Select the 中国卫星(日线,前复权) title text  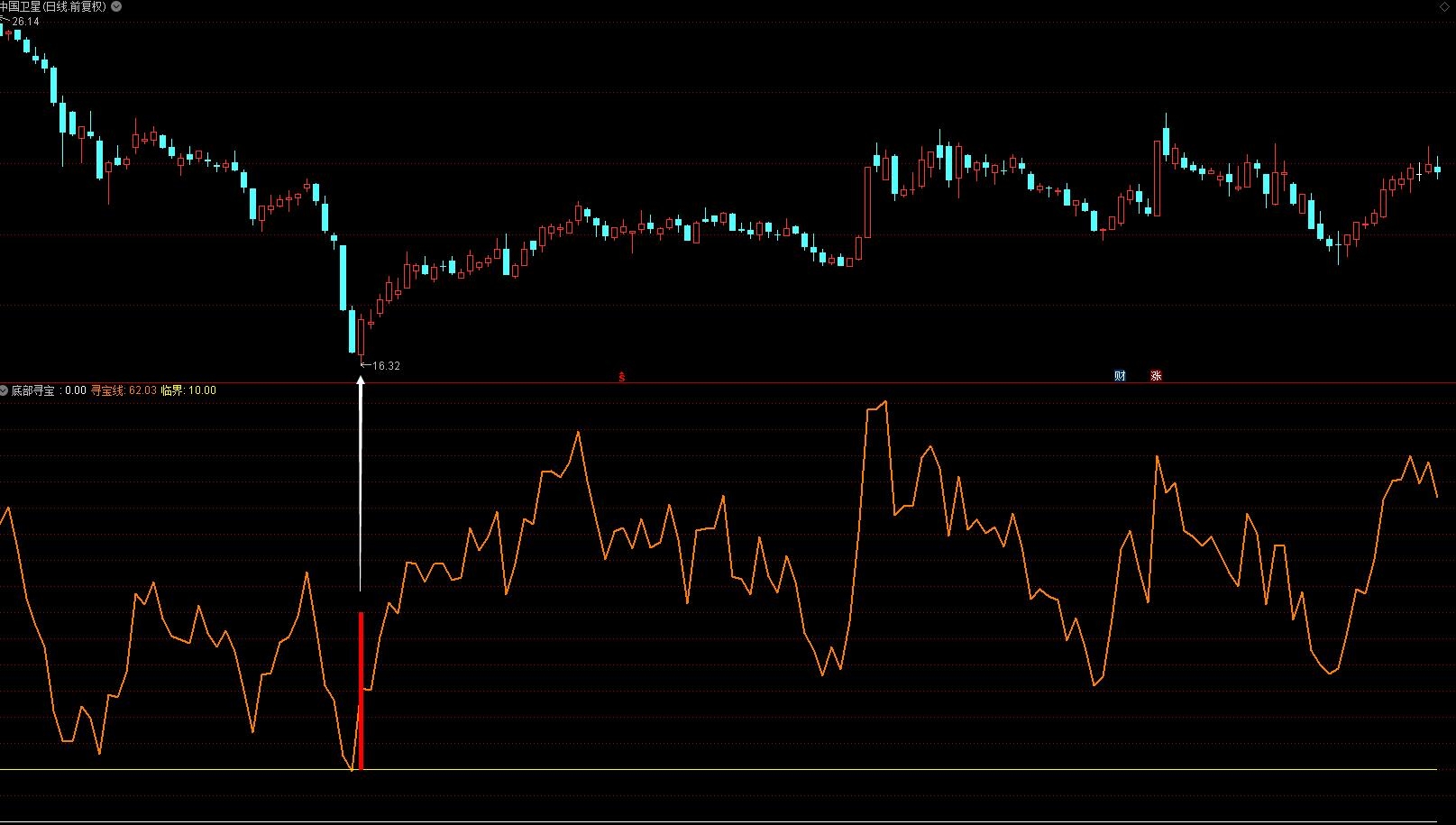point(53,6)
